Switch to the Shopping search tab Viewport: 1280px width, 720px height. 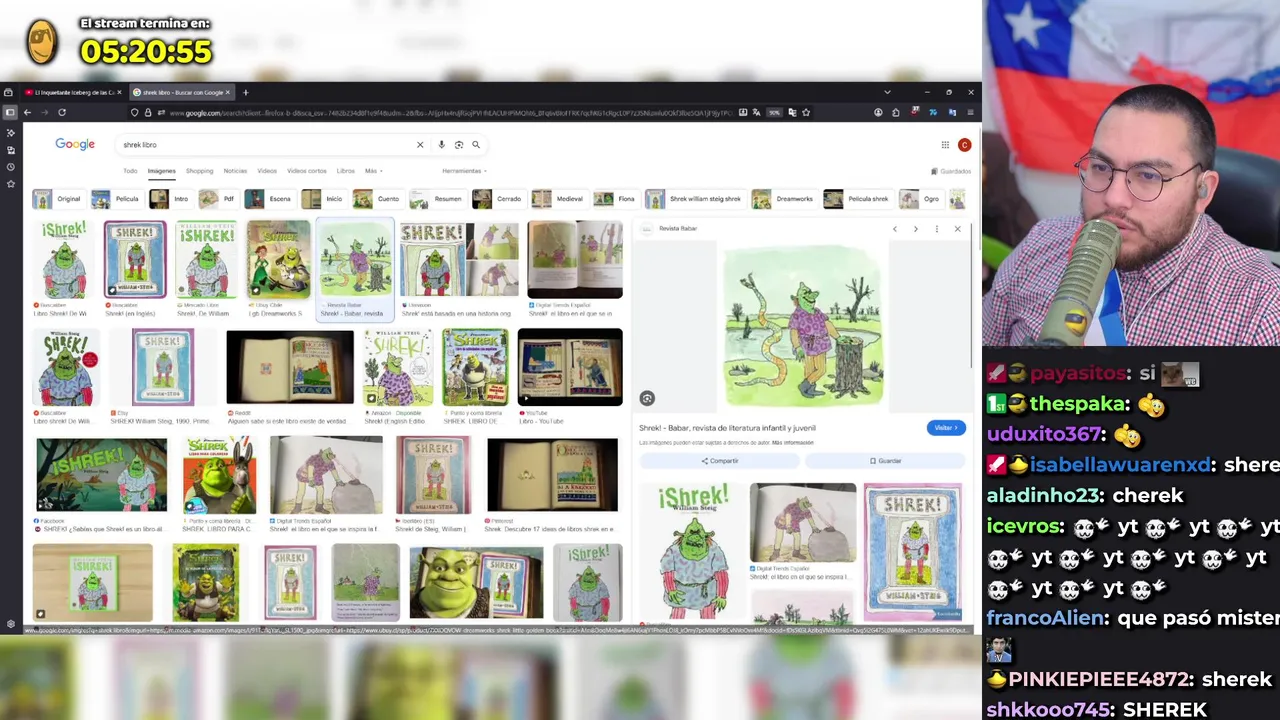click(x=199, y=171)
